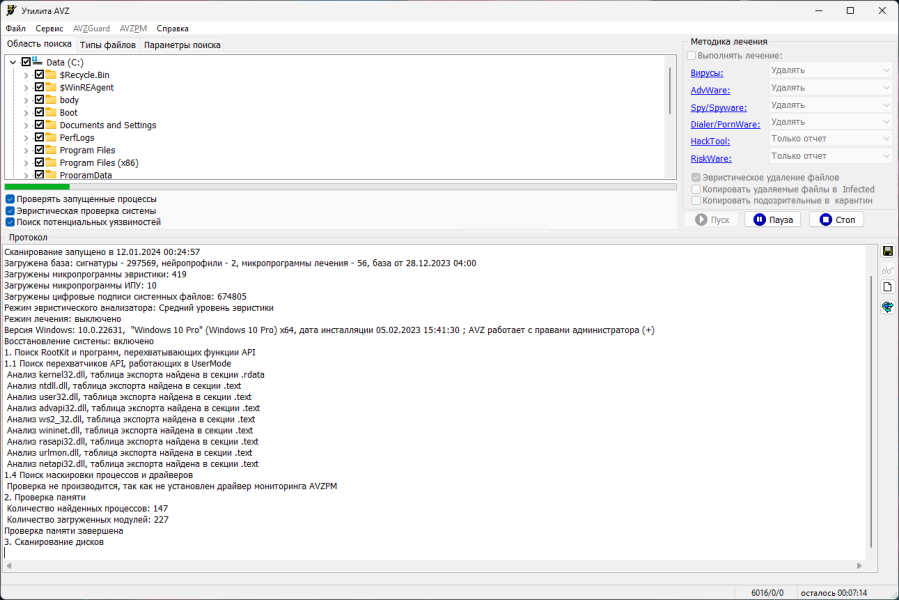The height and width of the screenshot is (600, 899).
Task: Select the 'Область поиска' tab
Action: (x=39, y=44)
